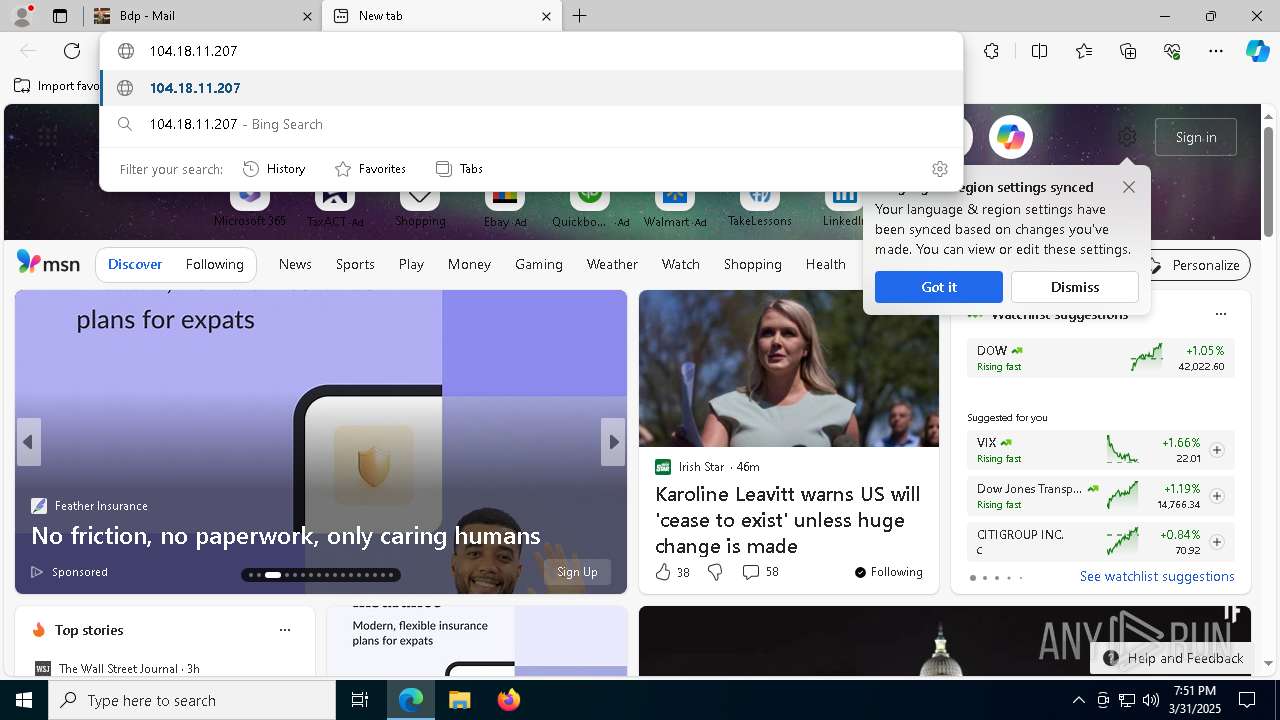Click the Copilot logo on new tab page
Image resolution: width=1280 pixels, height=720 pixels.
pyautogui.click(x=1010, y=137)
